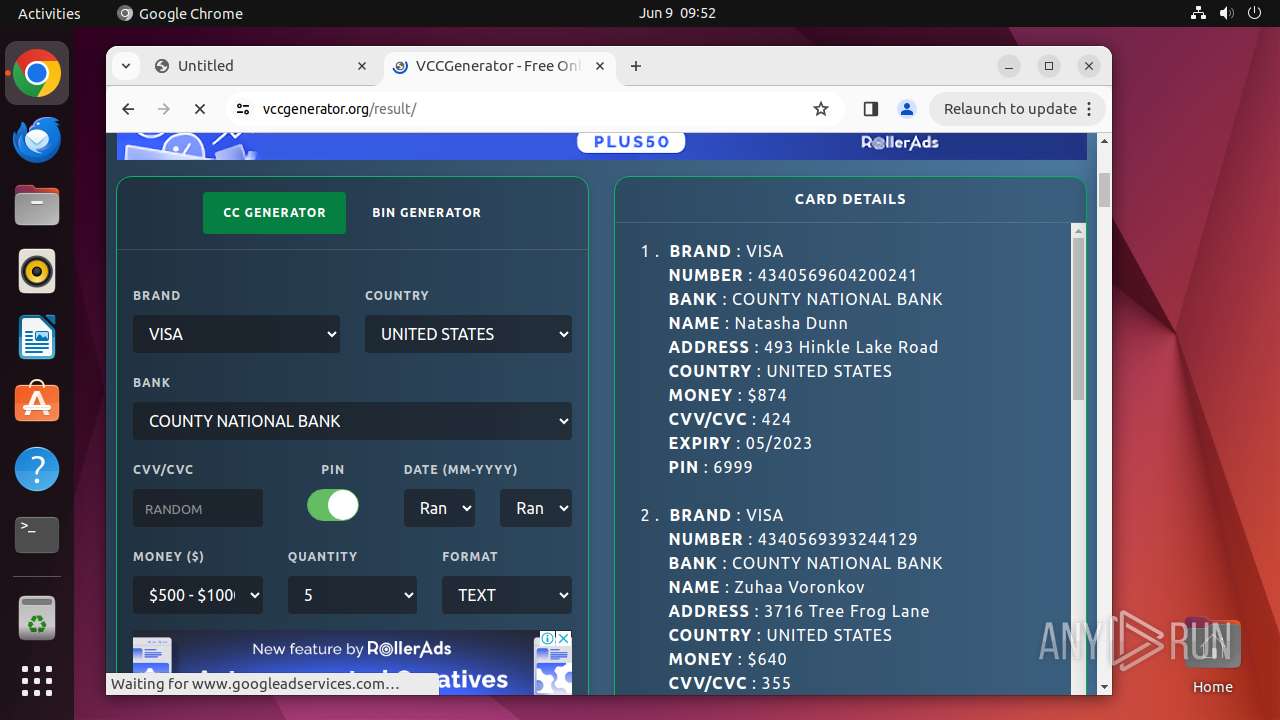Select the VCCGenerator browser tab
This screenshot has width=1280, height=720.
[498, 66]
